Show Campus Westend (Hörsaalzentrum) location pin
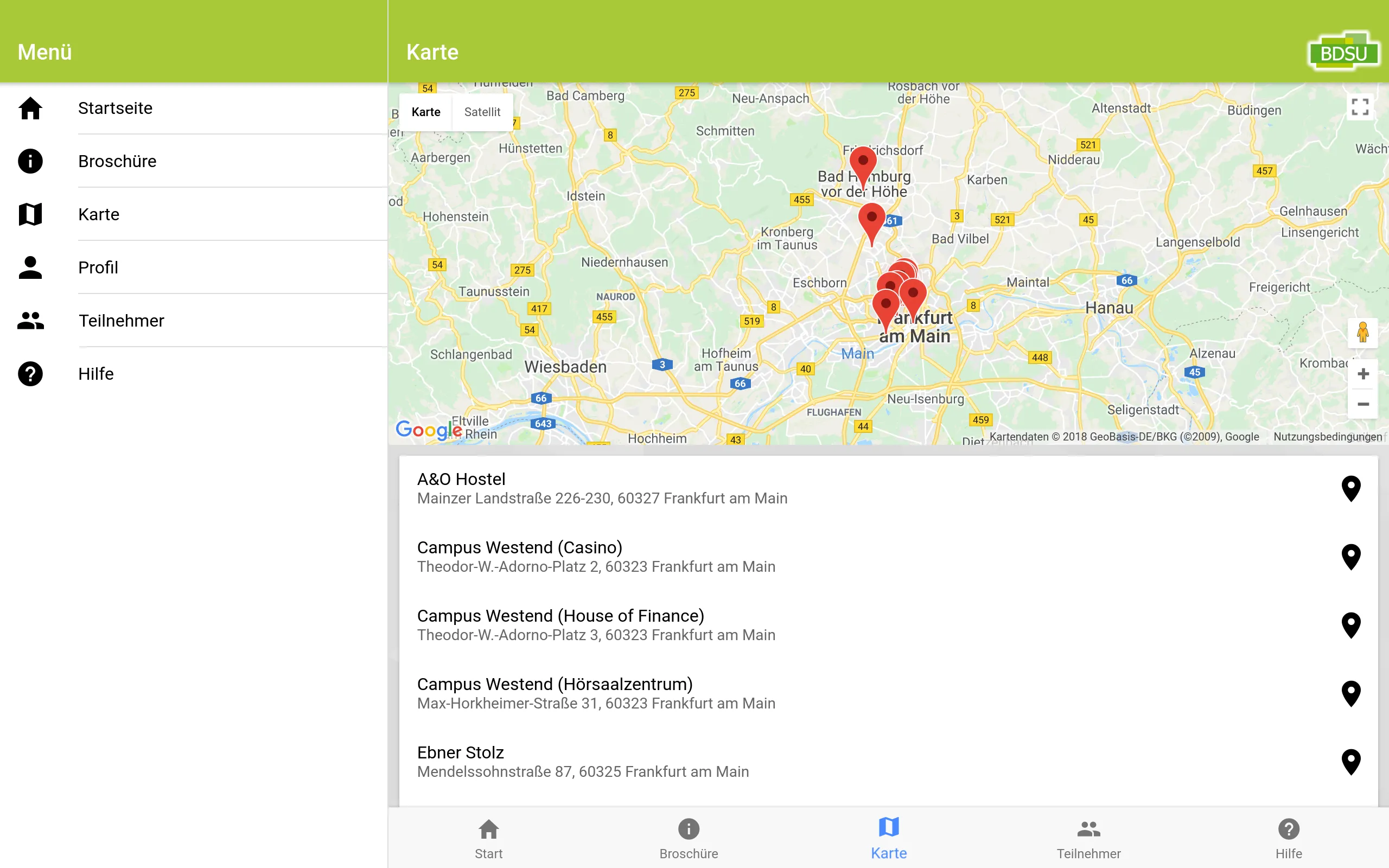 pyautogui.click(x=1351, y=693)
